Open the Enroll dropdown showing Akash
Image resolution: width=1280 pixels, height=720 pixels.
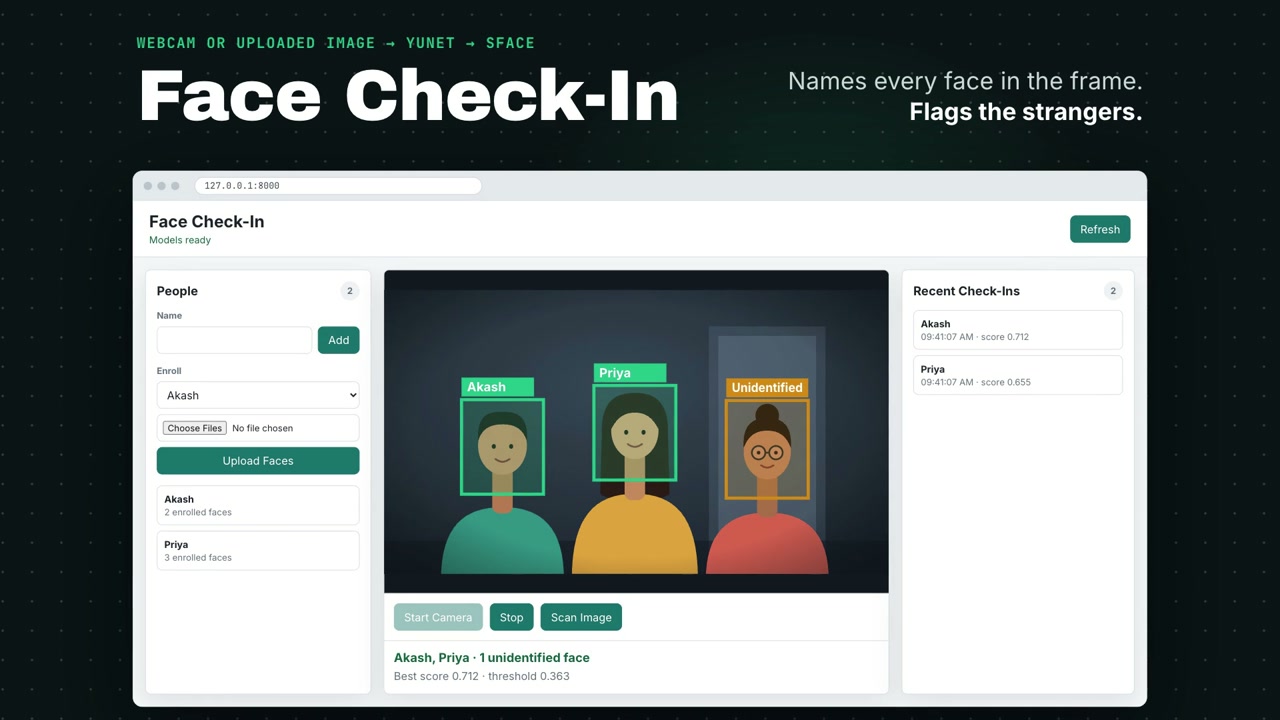click(258, 395)
